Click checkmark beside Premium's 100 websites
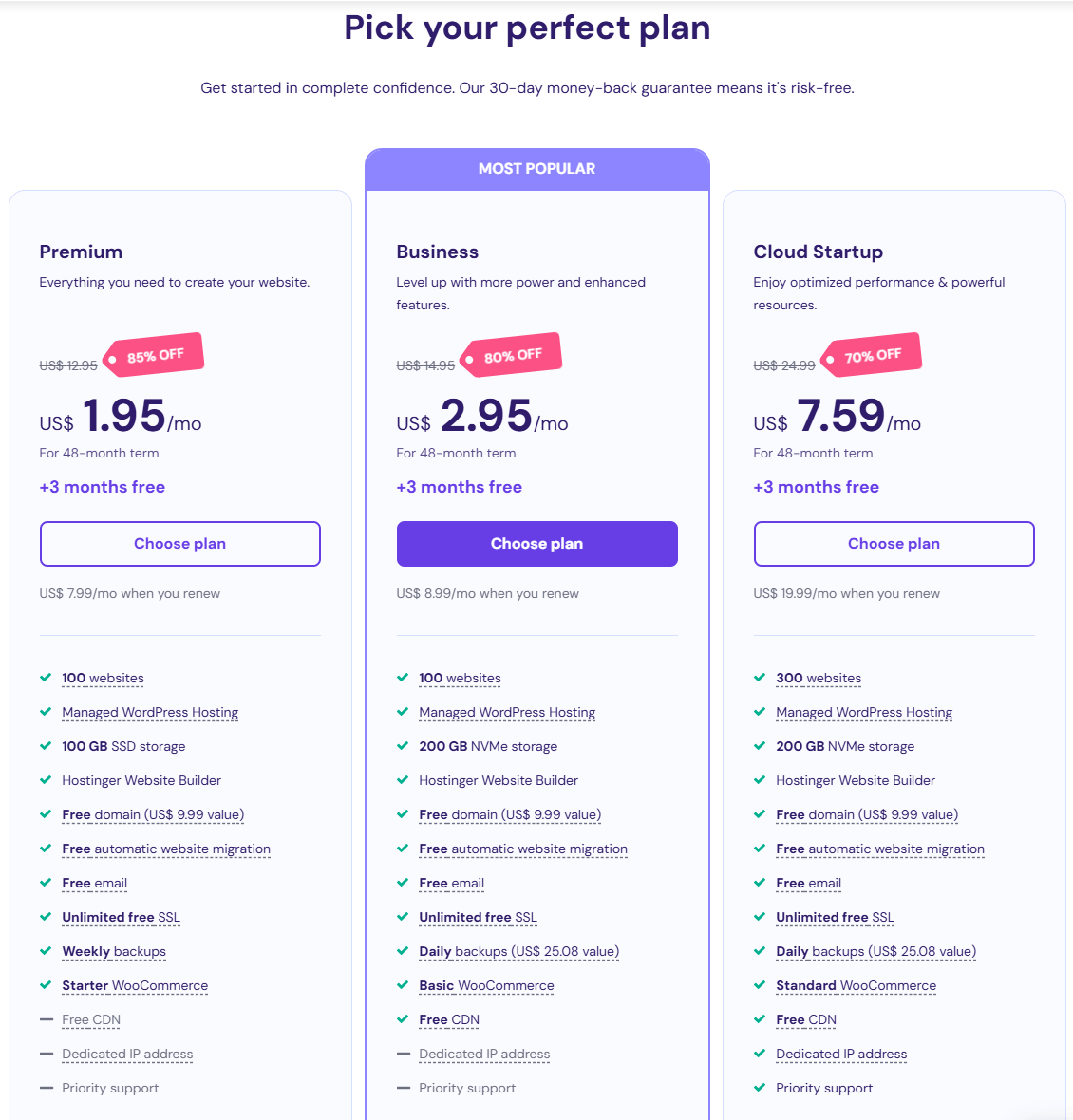 click(x=46, y=678)
